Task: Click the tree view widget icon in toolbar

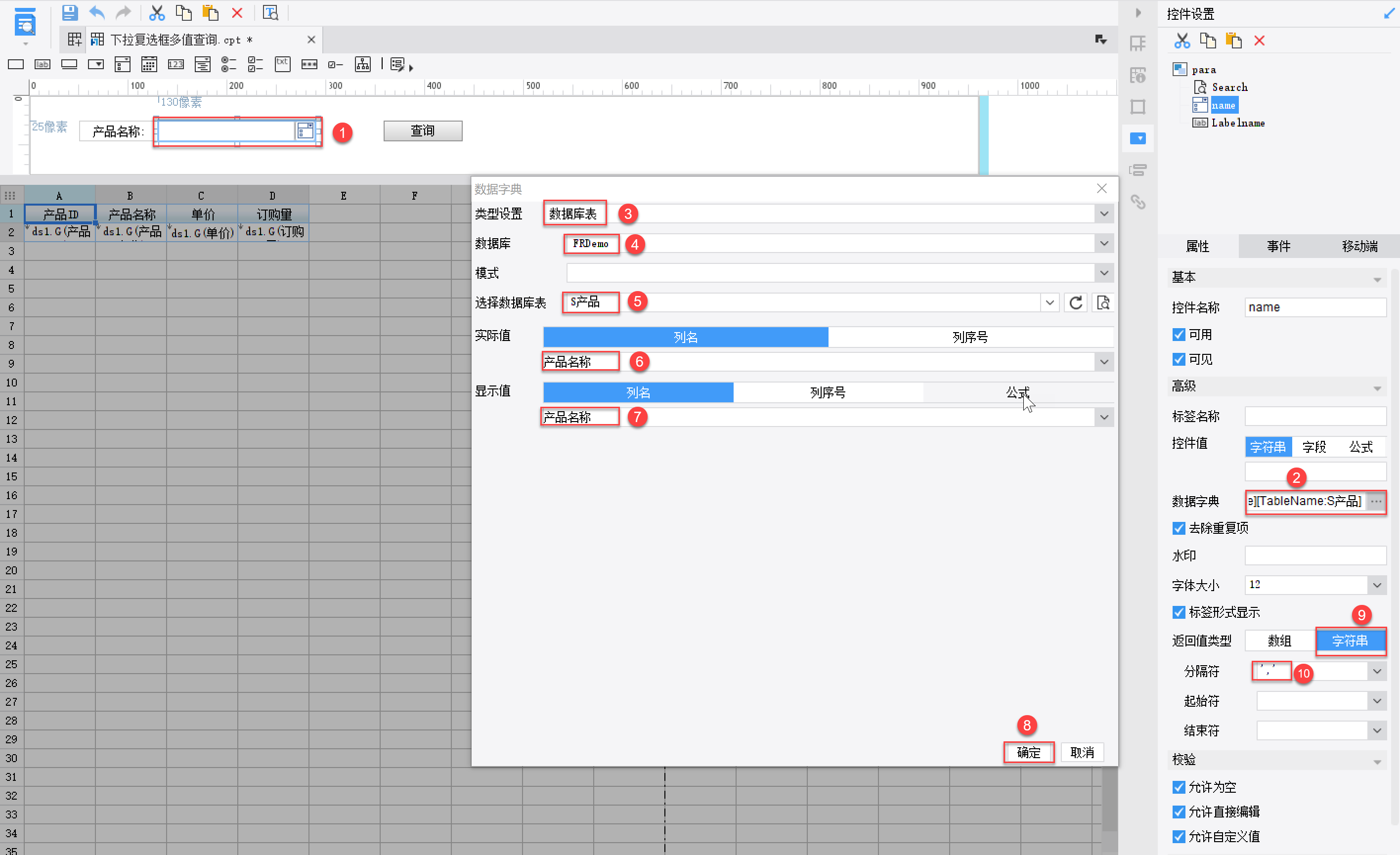Action: (x=362, y=64)
